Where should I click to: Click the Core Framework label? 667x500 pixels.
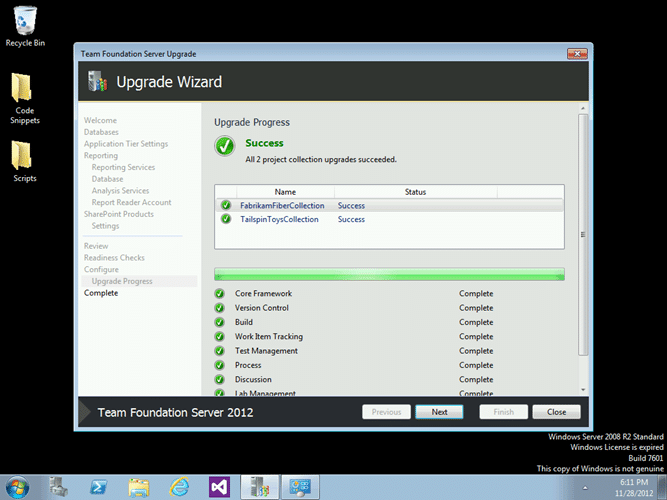pyautogui.click(x=263, y=293)
